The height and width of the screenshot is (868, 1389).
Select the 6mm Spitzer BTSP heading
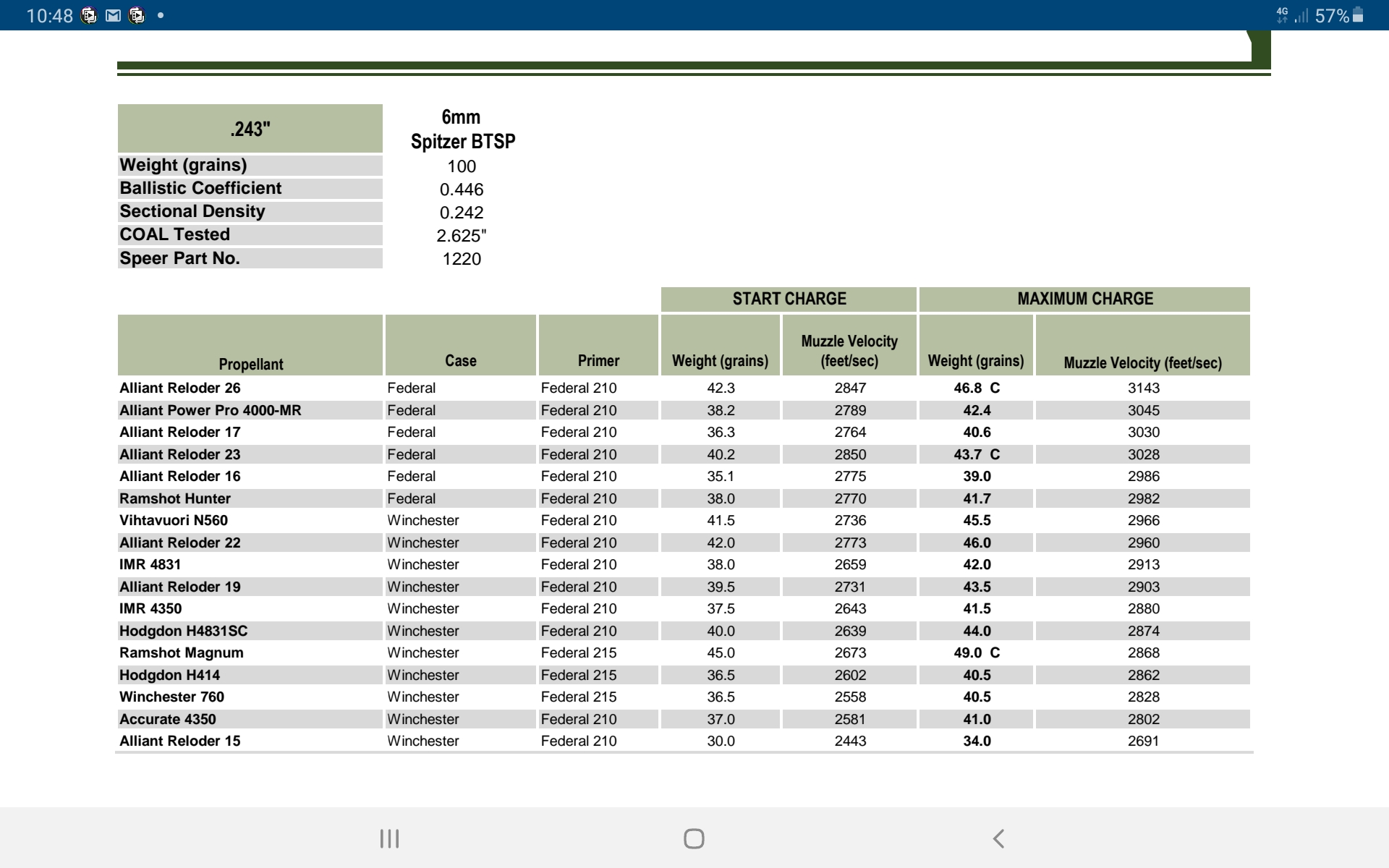point(462,129)
